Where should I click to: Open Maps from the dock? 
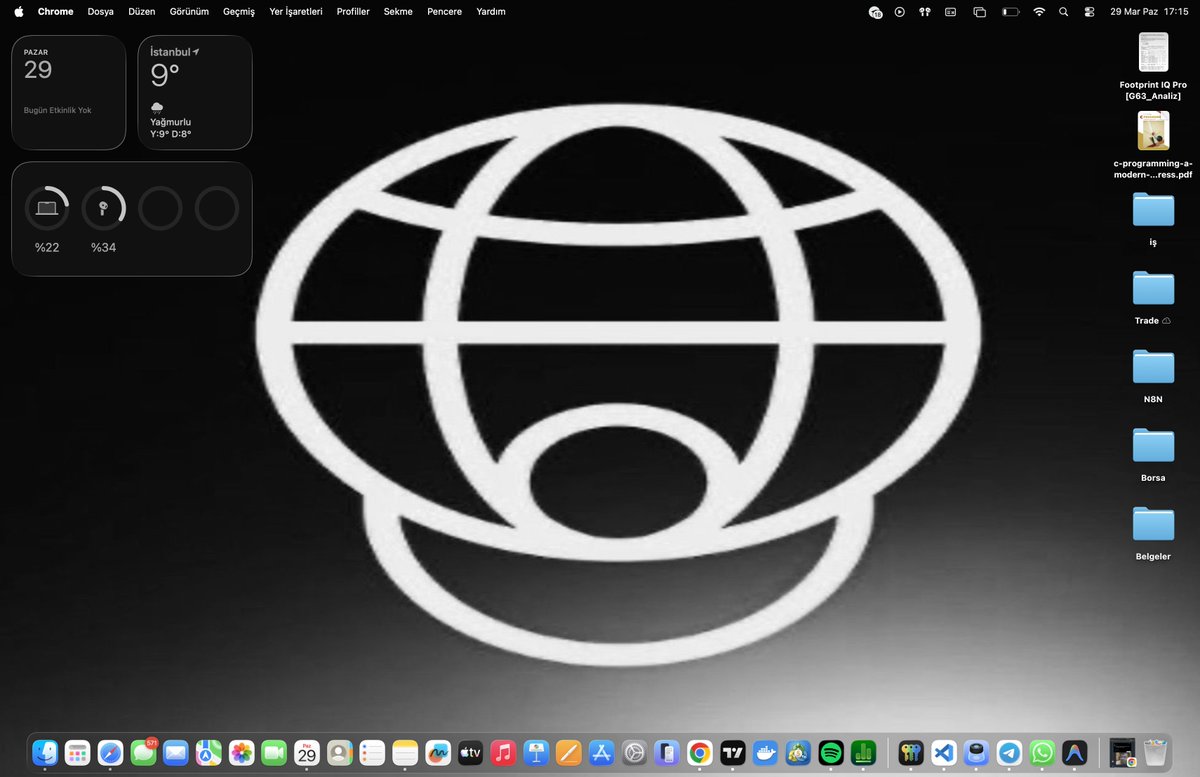208,752
